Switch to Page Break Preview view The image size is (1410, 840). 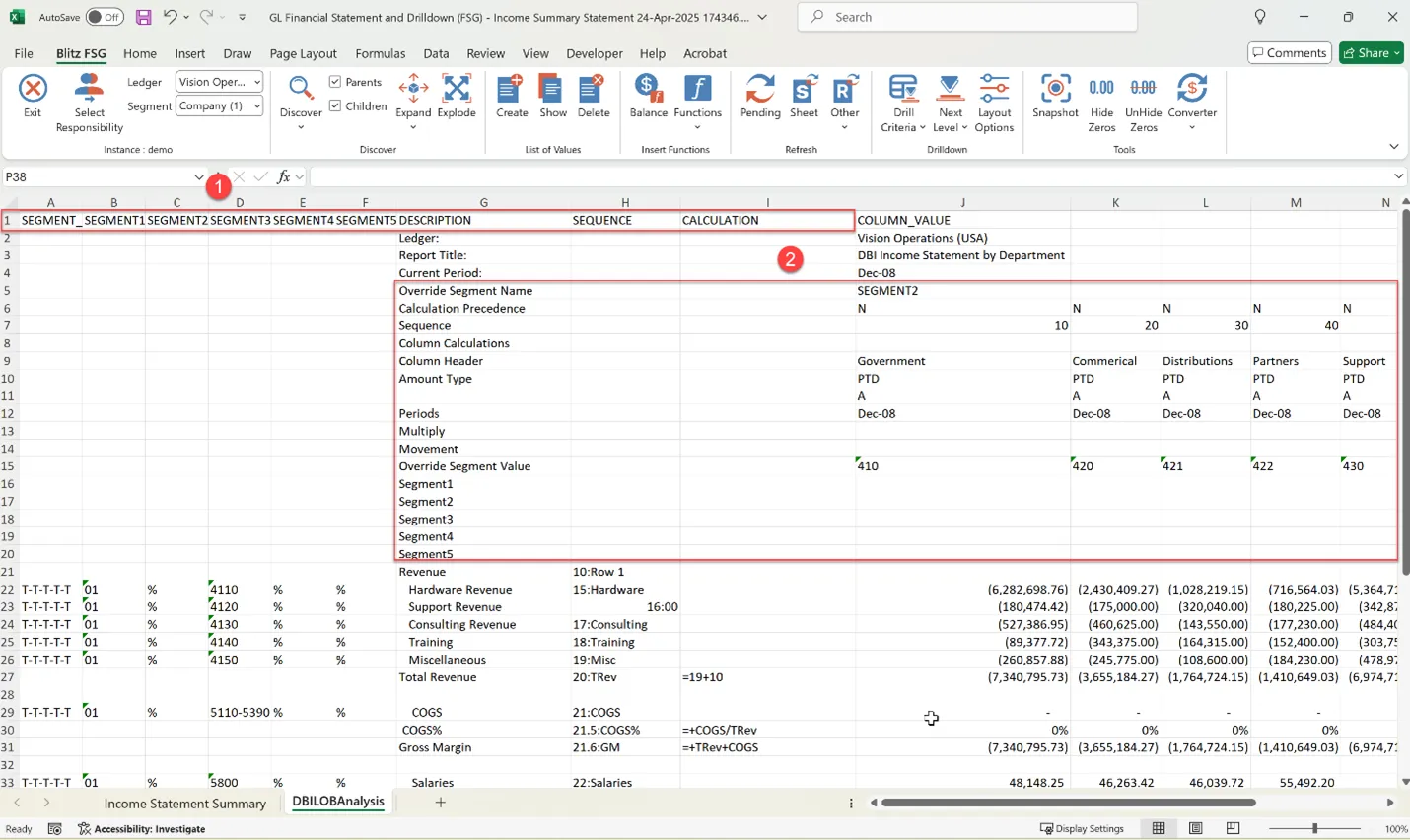click(x=1233, y=828)
